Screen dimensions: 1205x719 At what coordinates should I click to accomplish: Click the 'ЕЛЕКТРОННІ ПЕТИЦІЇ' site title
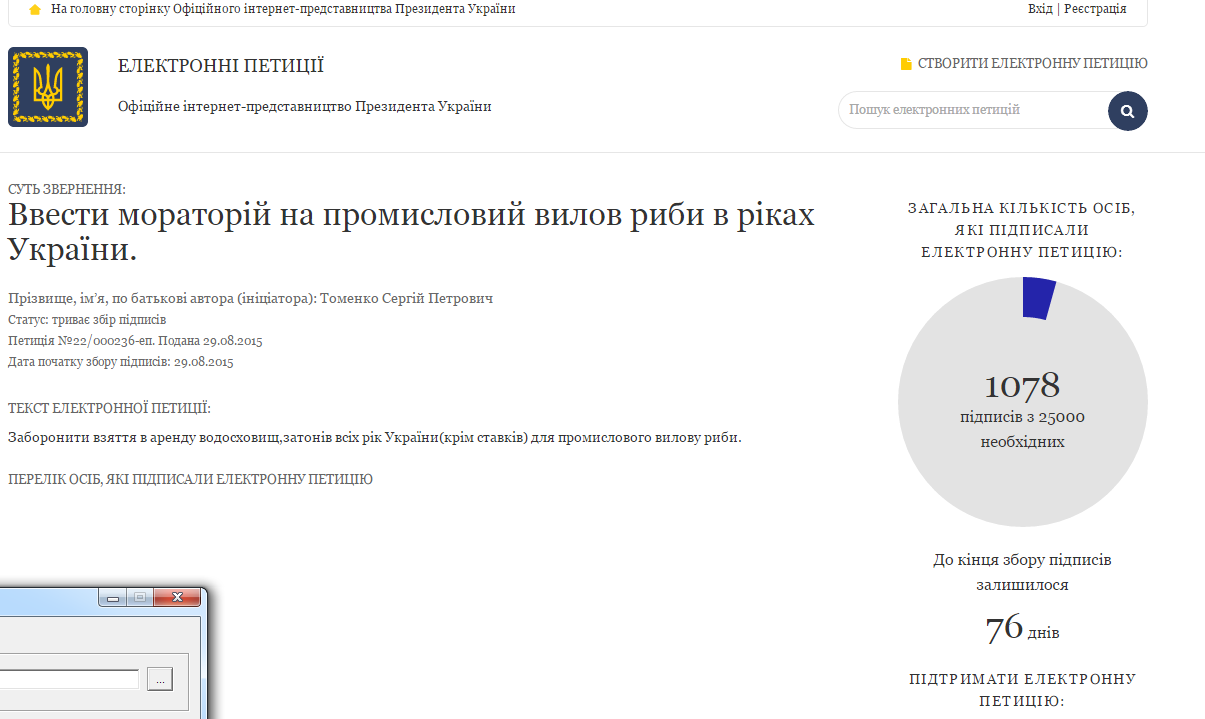[x=221, y=67]
